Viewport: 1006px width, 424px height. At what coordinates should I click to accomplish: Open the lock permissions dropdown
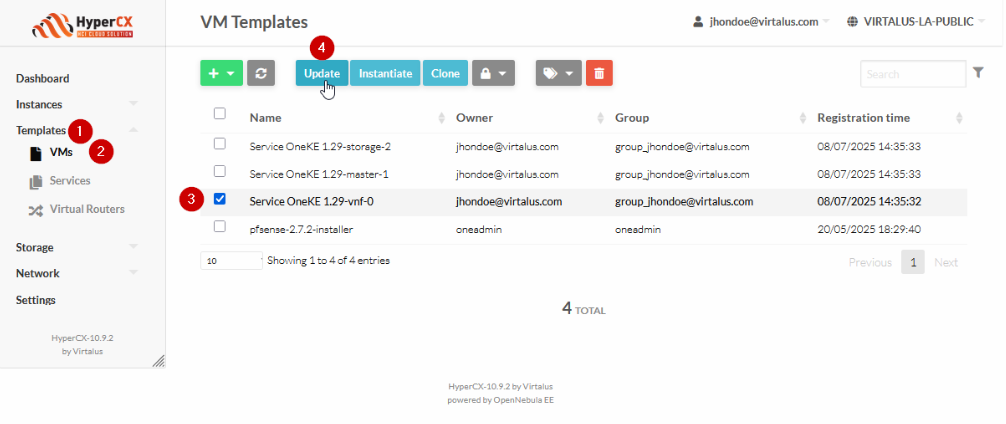493,73
